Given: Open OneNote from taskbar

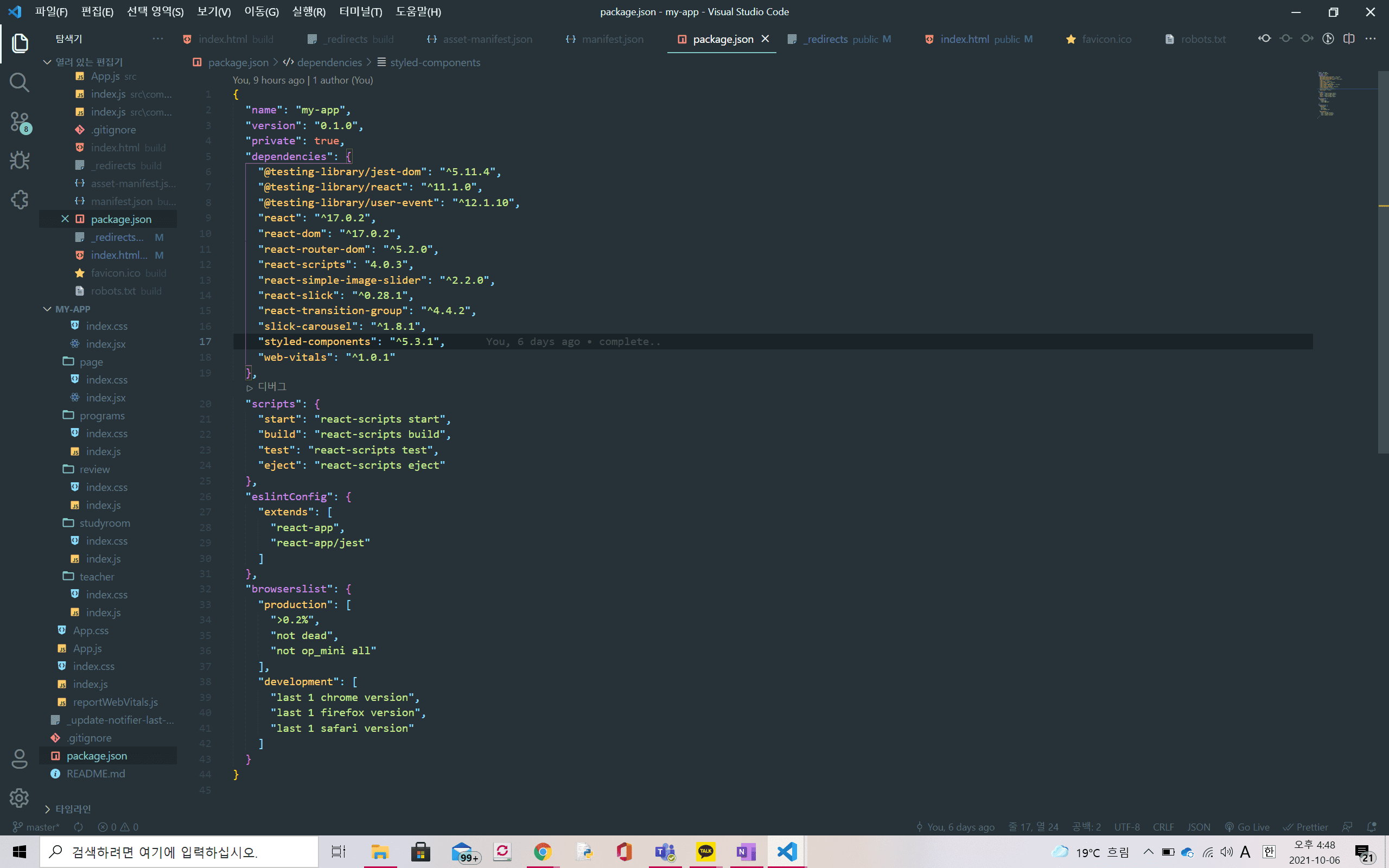Looking at the screenshot, I should point(746,852).
